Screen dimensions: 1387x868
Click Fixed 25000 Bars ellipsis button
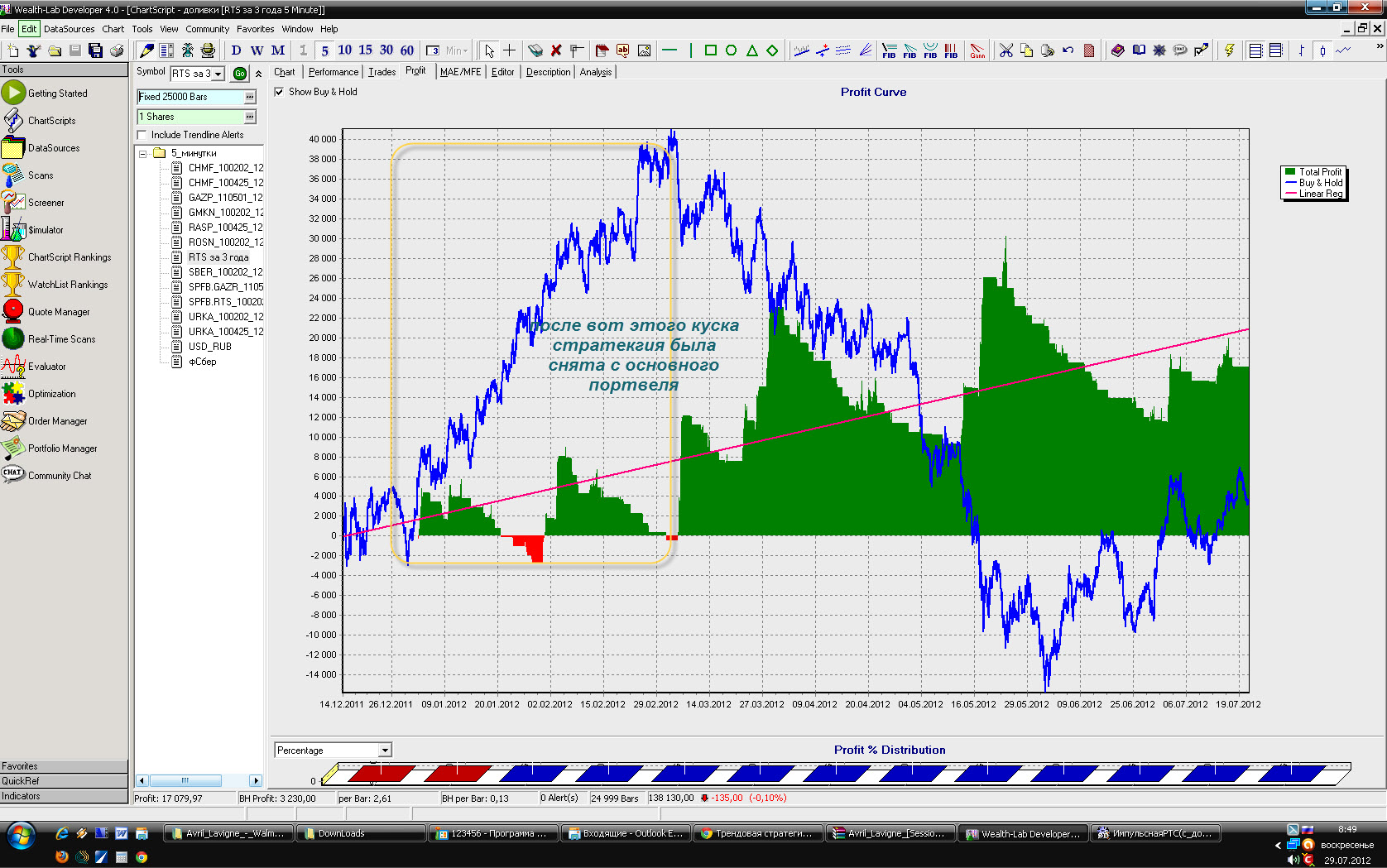(250, 97)
